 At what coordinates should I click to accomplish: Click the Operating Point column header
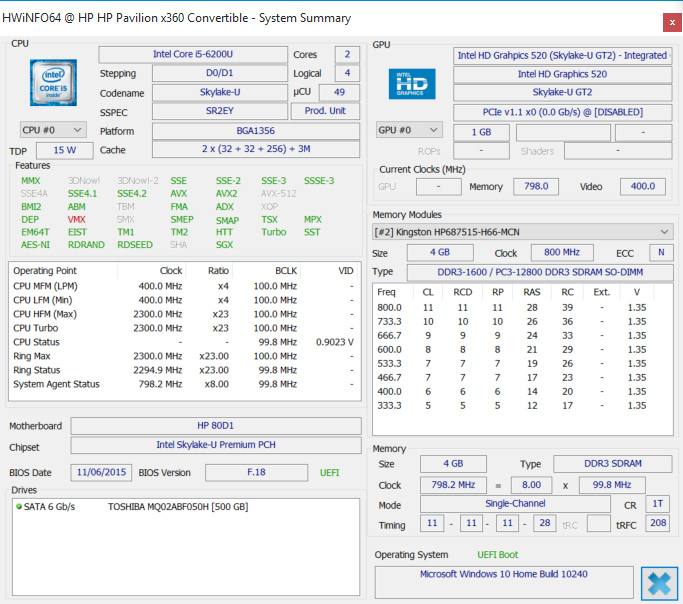click(45, 271)
